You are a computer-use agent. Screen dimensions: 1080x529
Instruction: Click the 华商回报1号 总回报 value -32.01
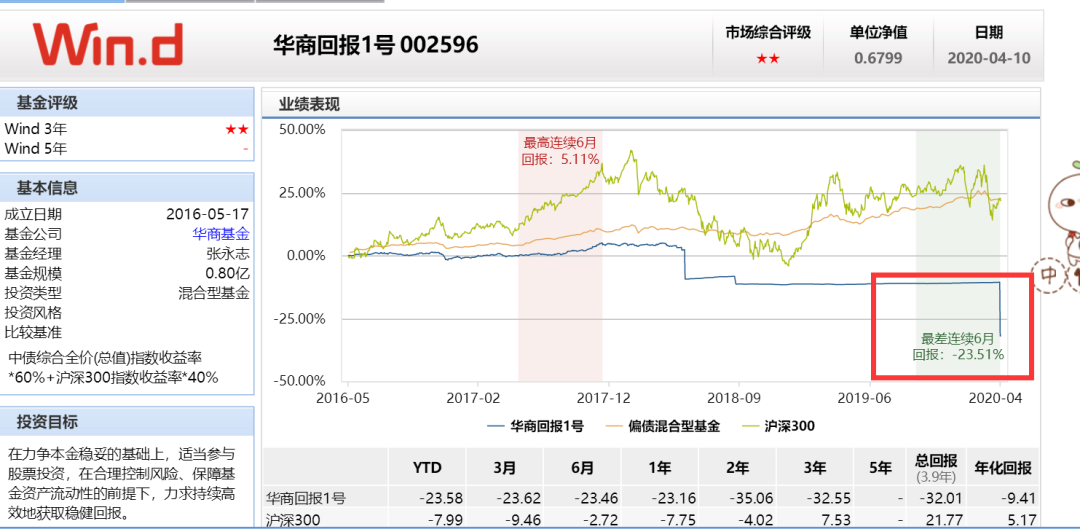point(941,499)
